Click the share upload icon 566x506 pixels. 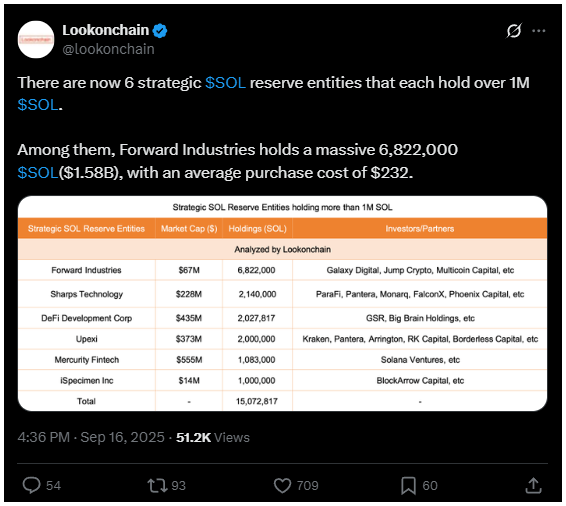(533, 485)
